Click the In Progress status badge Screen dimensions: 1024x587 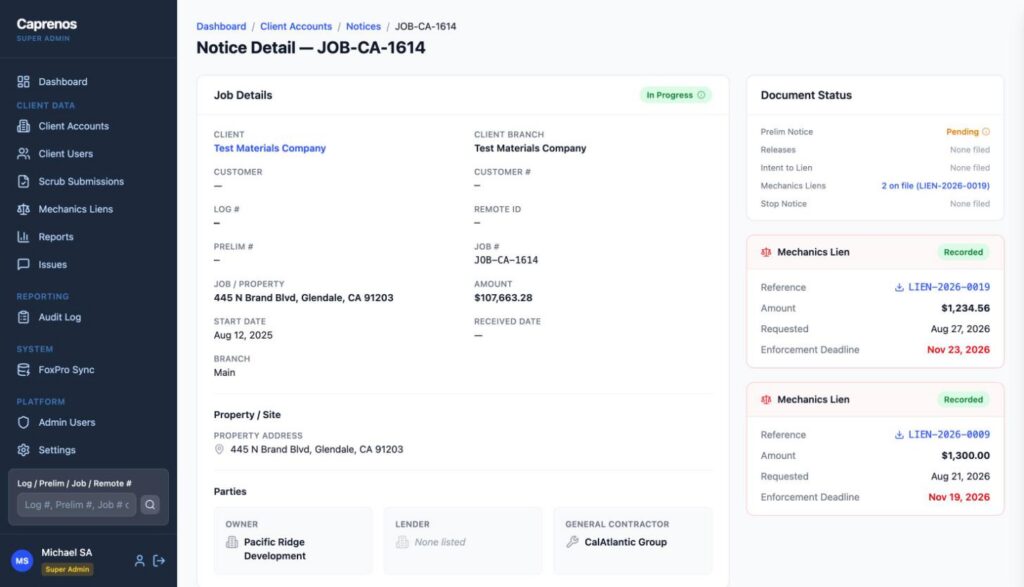[676, 95]
